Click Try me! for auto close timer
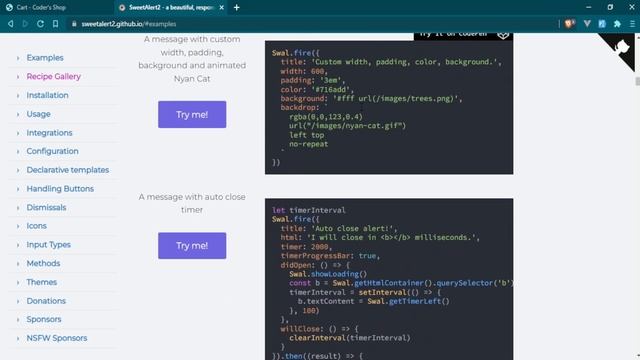Viewport: 640px width, 360px height. (192, 246)
